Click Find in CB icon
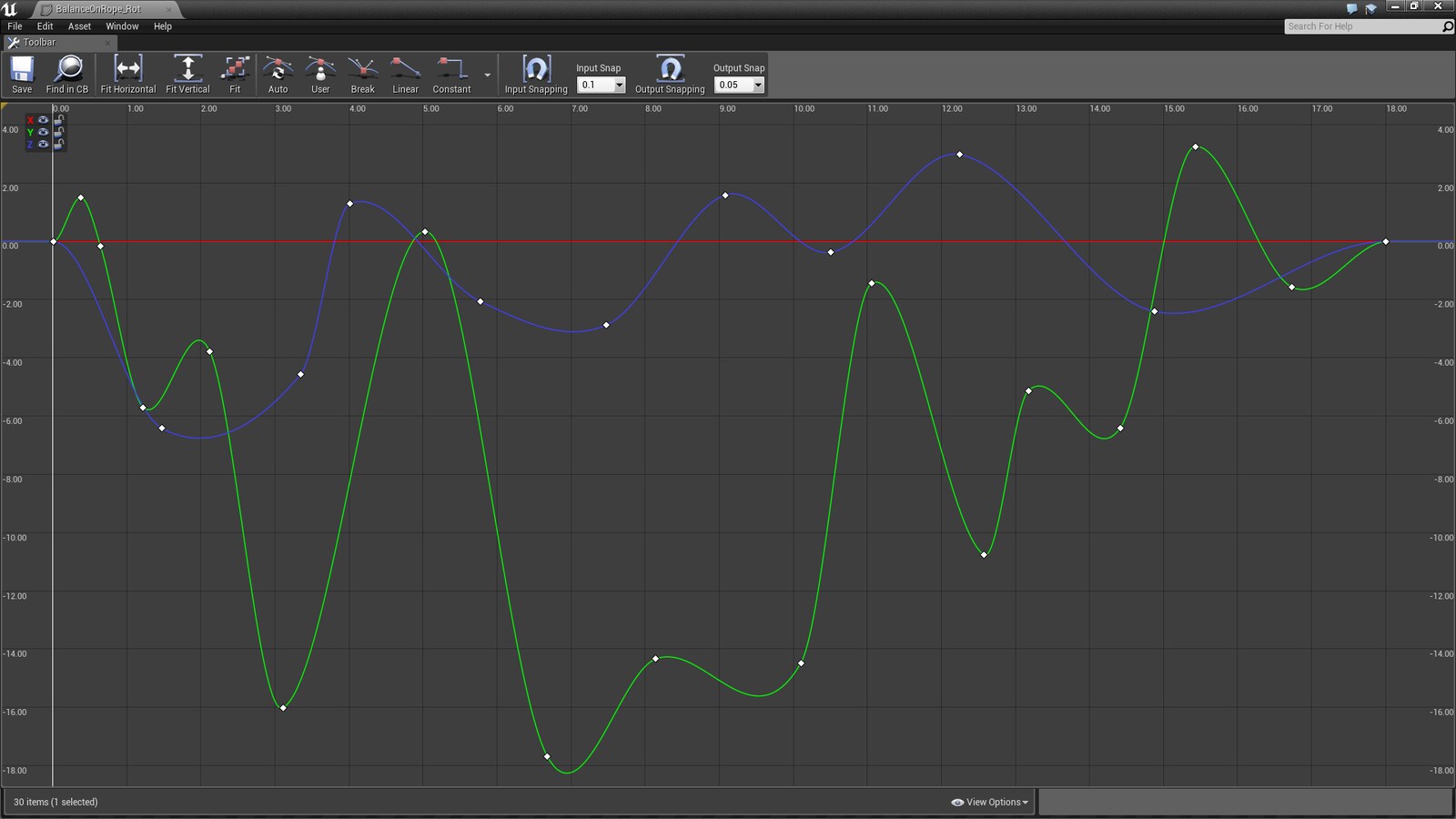Viewport: 1456px width, 819px height. (67, 74)
